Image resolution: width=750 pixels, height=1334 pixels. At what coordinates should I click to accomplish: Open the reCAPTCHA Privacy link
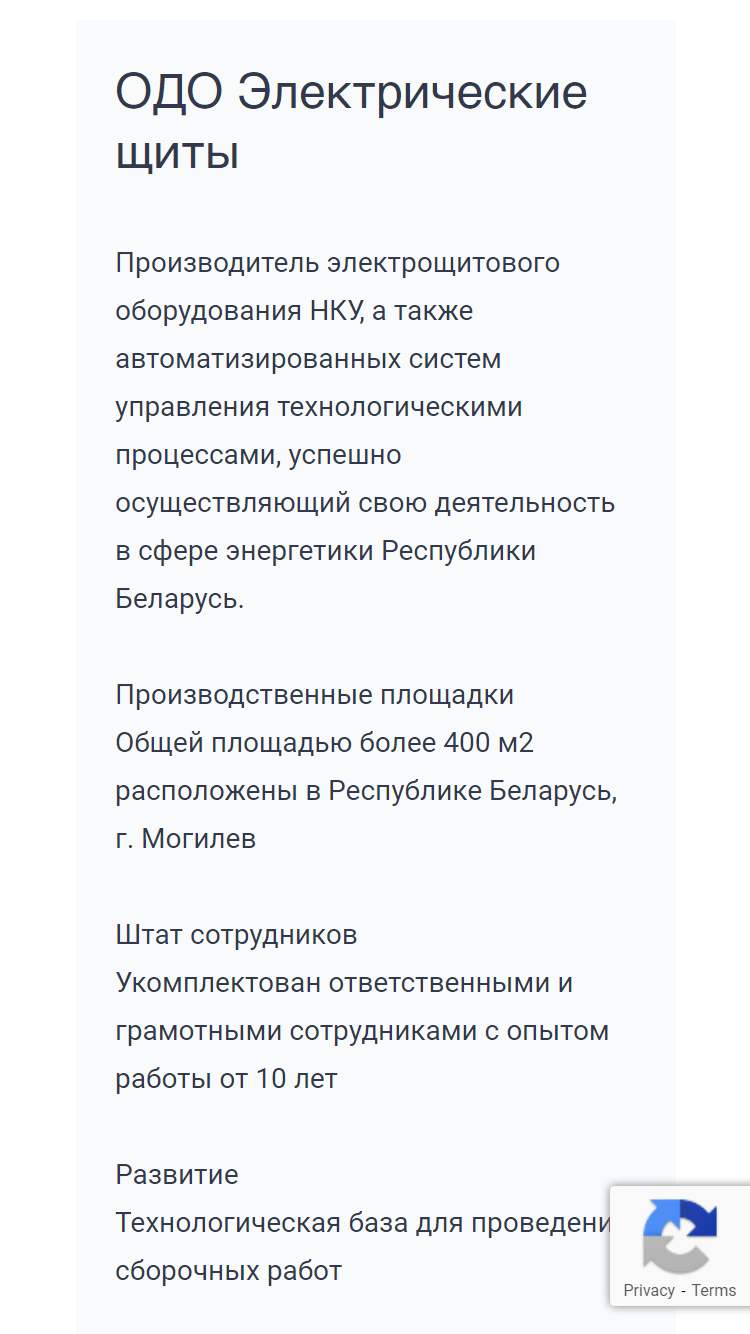click(x=649, y=1290)
